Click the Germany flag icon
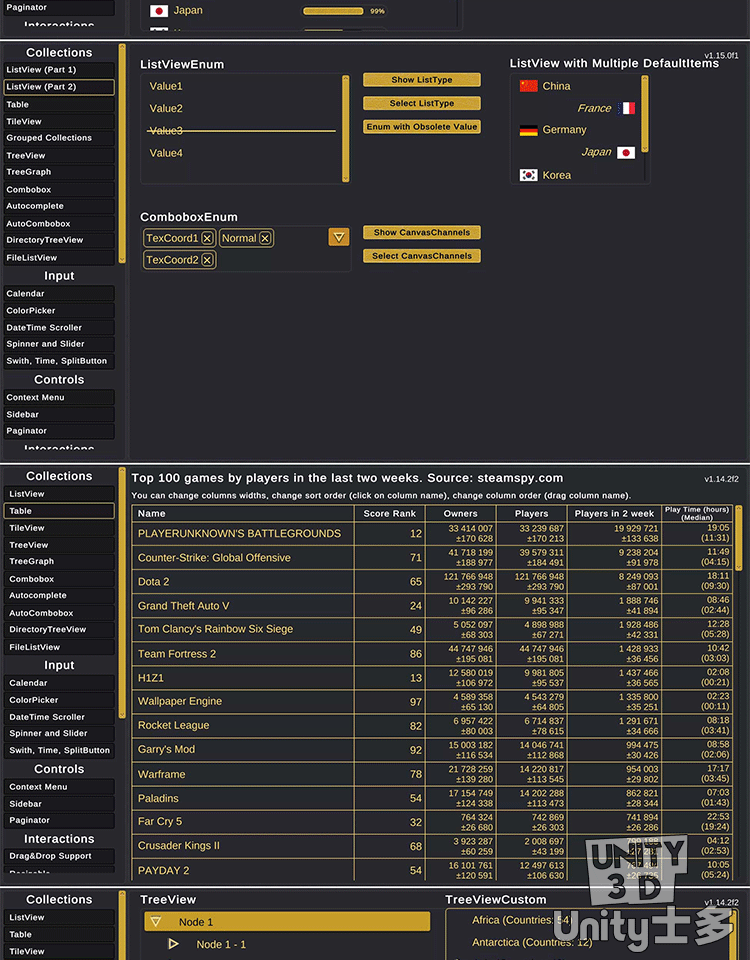 click(529, 130)
